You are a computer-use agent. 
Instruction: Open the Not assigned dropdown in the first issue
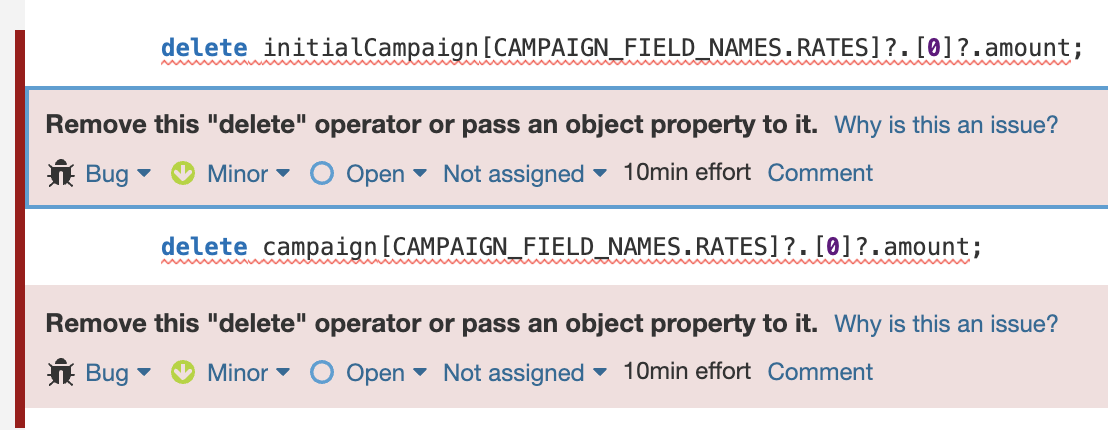pyautogui.click(x=524, y=174)
